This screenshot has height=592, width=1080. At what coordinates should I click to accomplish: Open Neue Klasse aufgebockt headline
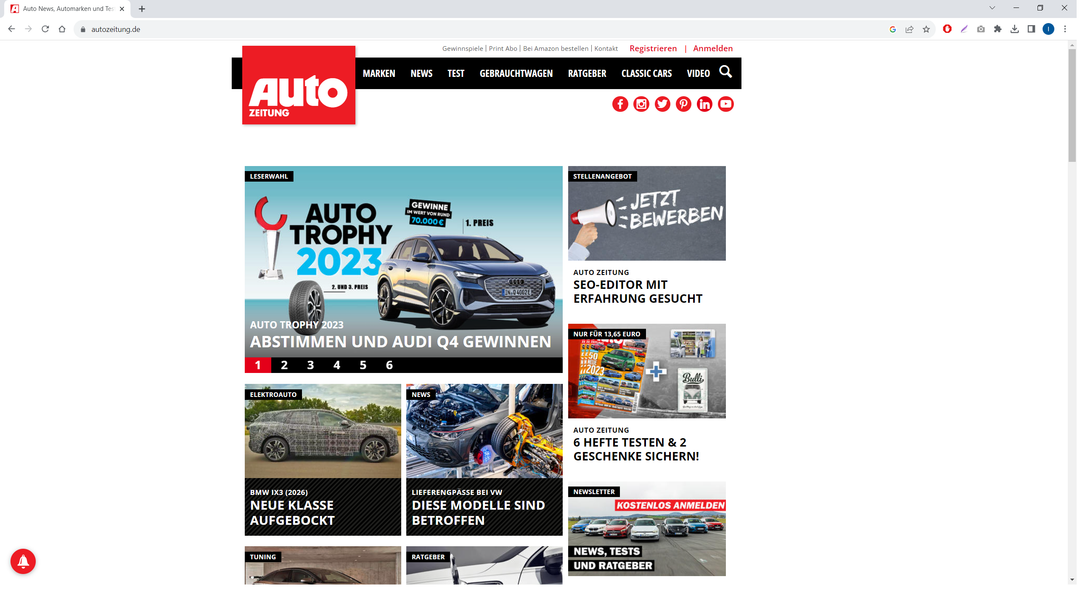coord(293,513)
